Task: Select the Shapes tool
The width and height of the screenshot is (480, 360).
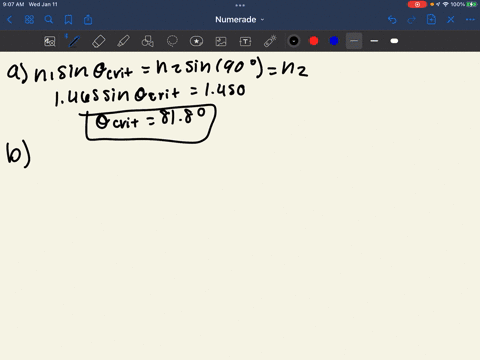Action: 148,41
